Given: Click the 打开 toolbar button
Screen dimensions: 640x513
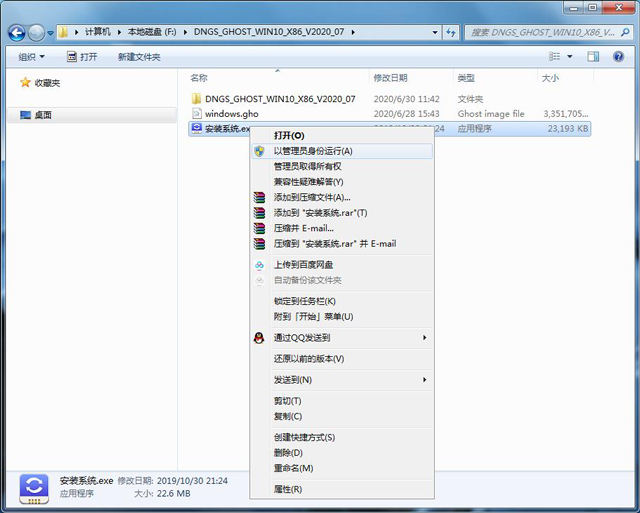Looking at the screenshot, I should [x=82, y=57].
